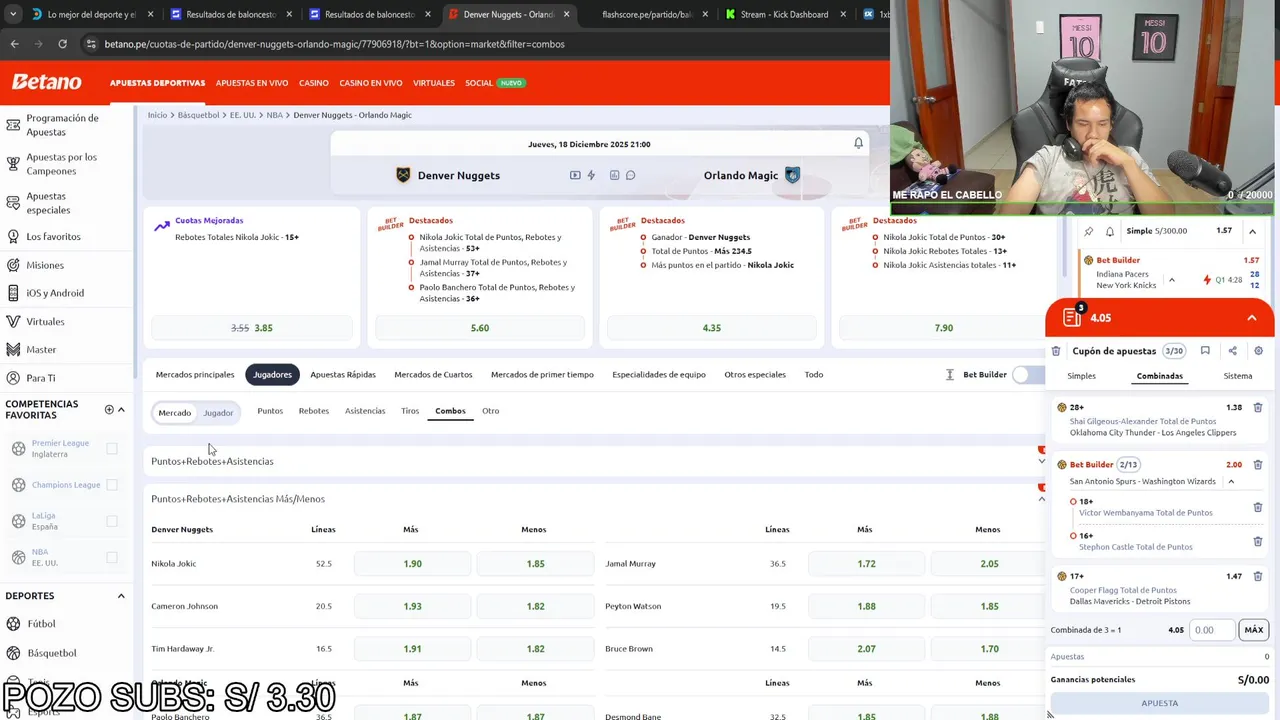
Task: Click the bell icon in Simple bet panel
Action: click(1110, 231)
